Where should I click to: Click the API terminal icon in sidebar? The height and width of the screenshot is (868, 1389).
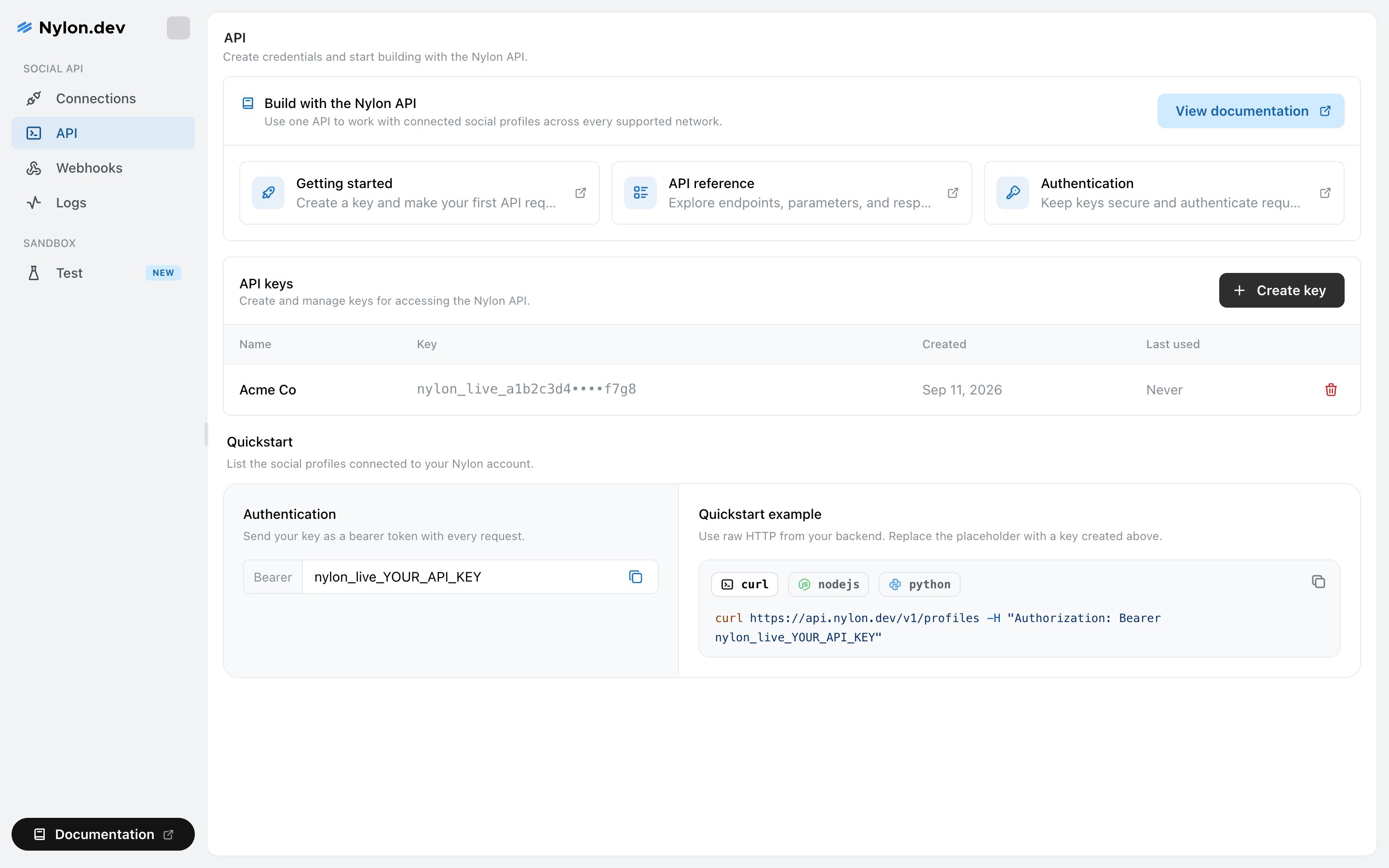coord(34,133)
